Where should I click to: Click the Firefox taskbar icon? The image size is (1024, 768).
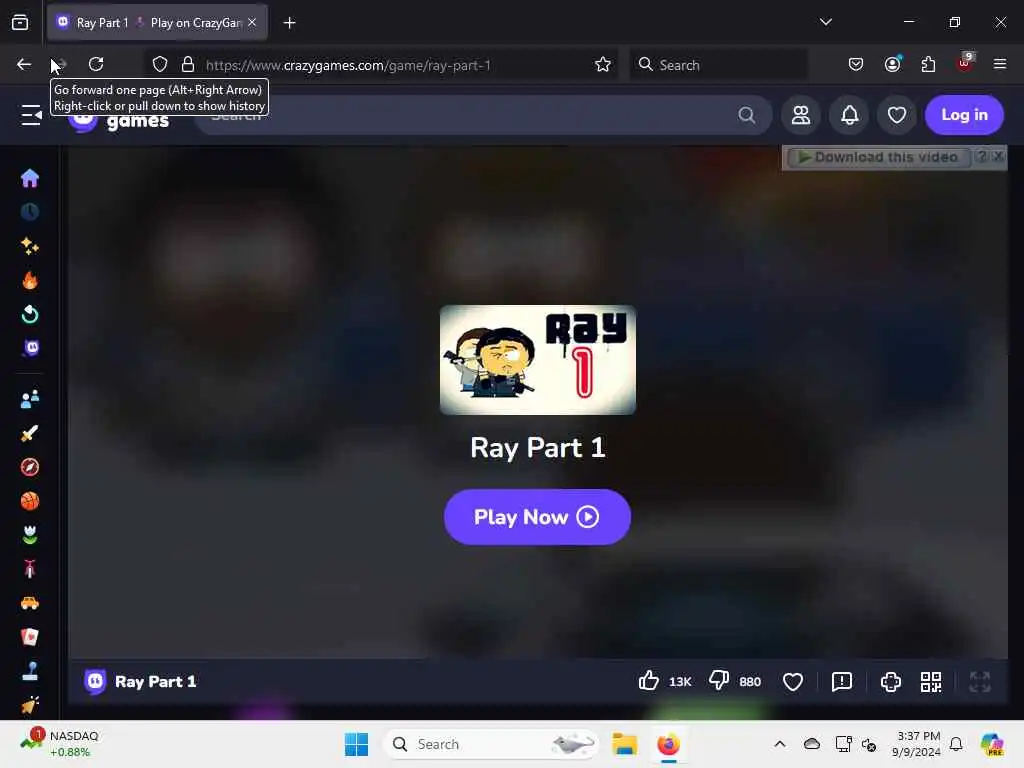(668, 744)
